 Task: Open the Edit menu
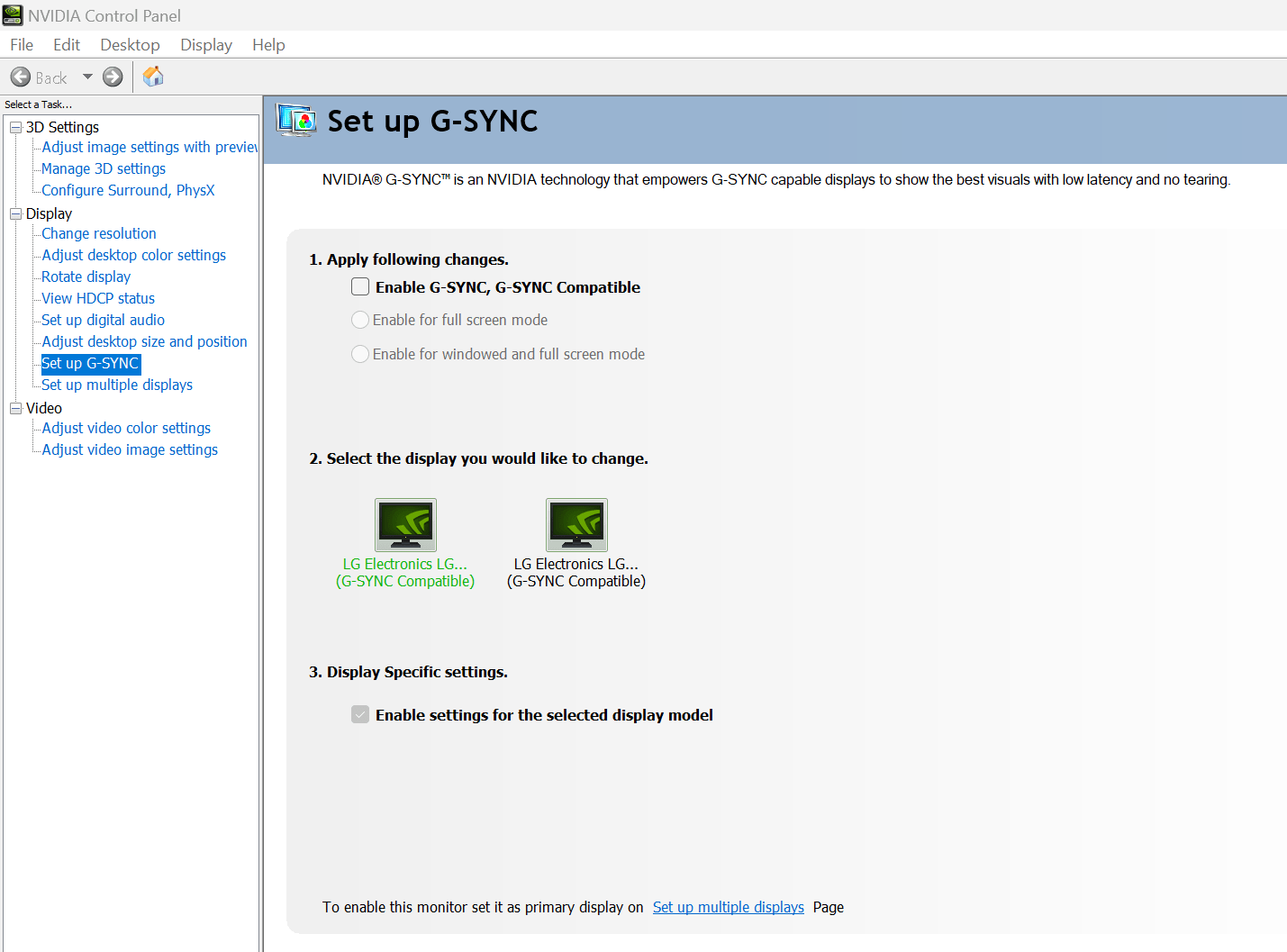67,44
